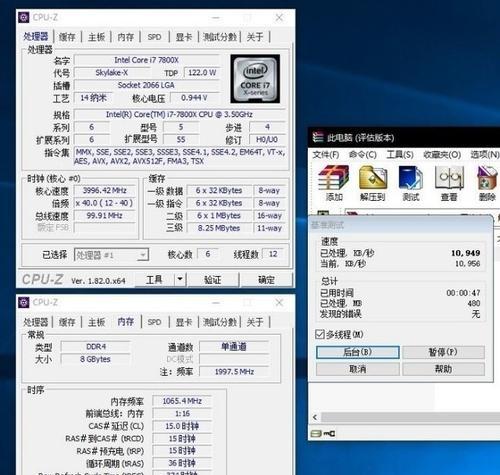Image resolution: width=500 pixels, height=475 pixels.
Task: Click level 3 cache value 8.25 MBytes
Action: click(219, 228)
